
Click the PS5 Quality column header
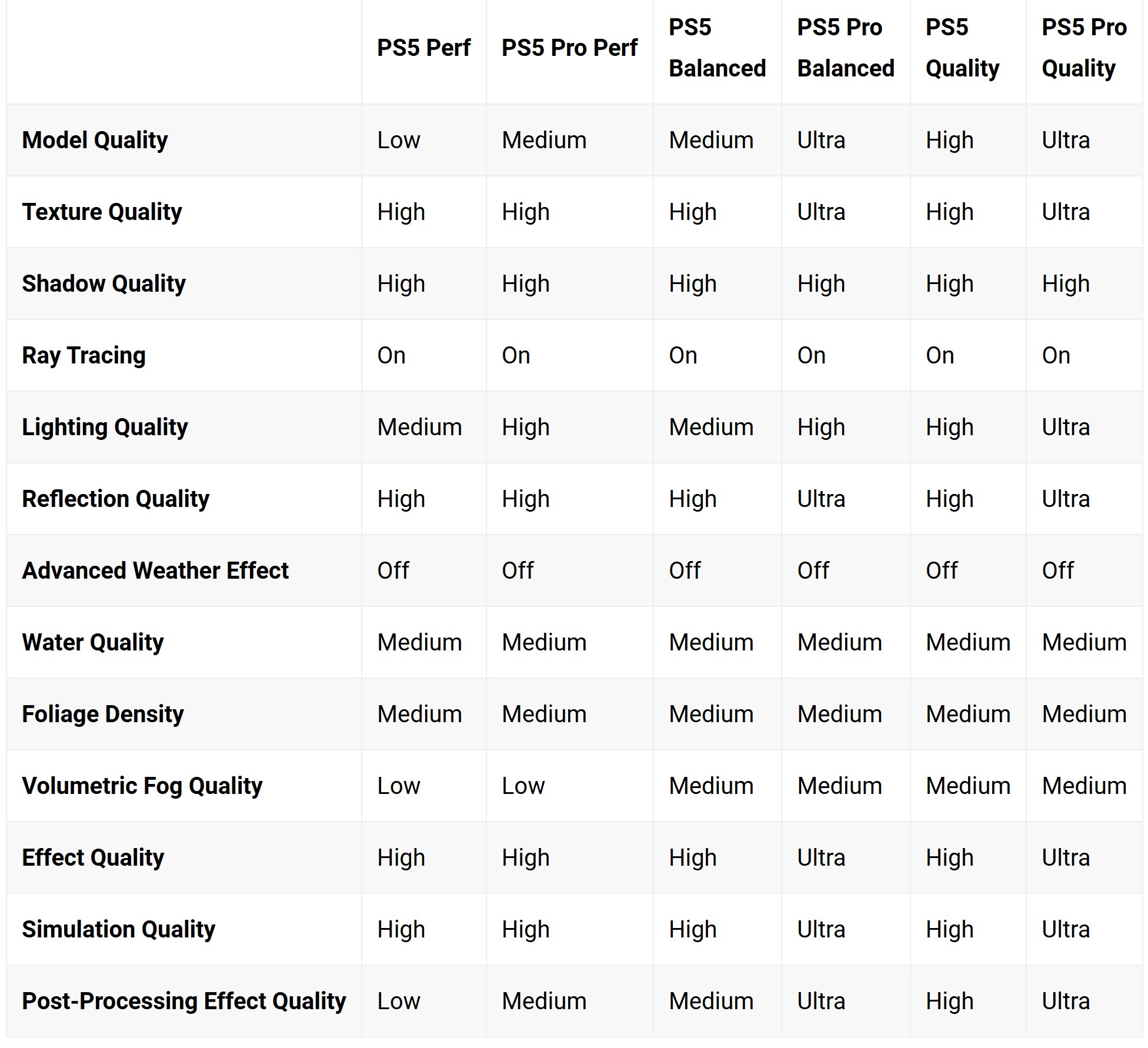point(962,48)
